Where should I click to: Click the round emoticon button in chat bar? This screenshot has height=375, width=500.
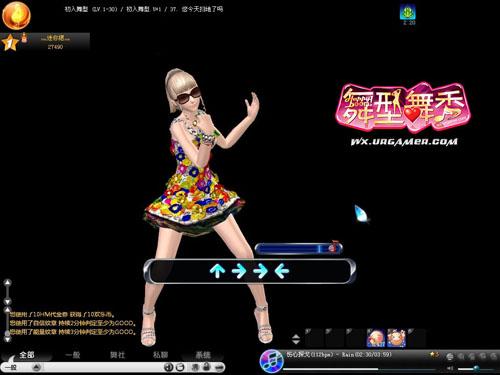pyautogui.click(x=169, y=367)
